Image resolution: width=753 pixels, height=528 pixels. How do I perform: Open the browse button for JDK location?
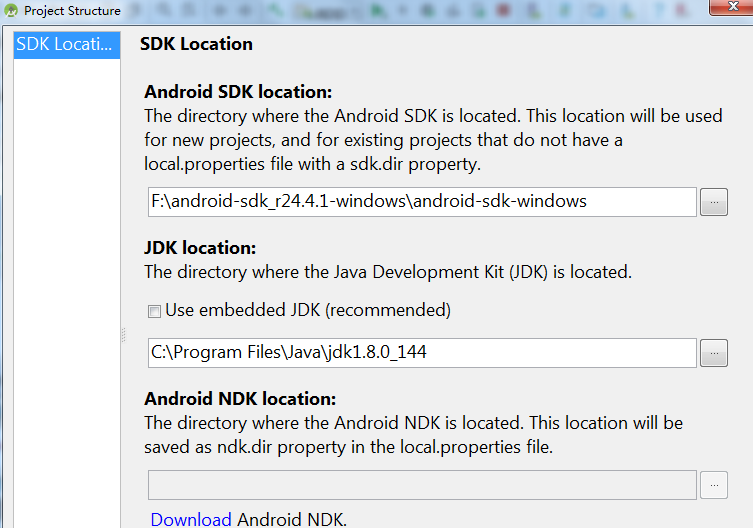pos(713,352)
